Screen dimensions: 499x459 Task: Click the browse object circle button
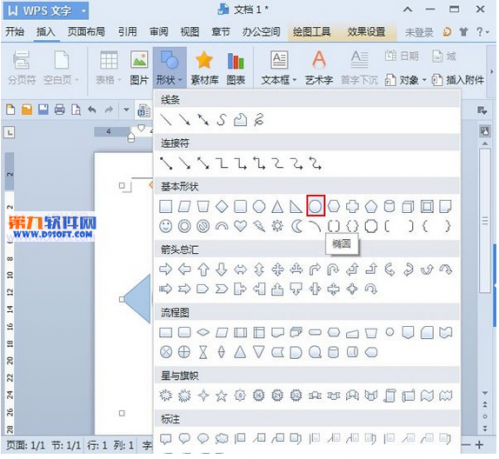485,416
